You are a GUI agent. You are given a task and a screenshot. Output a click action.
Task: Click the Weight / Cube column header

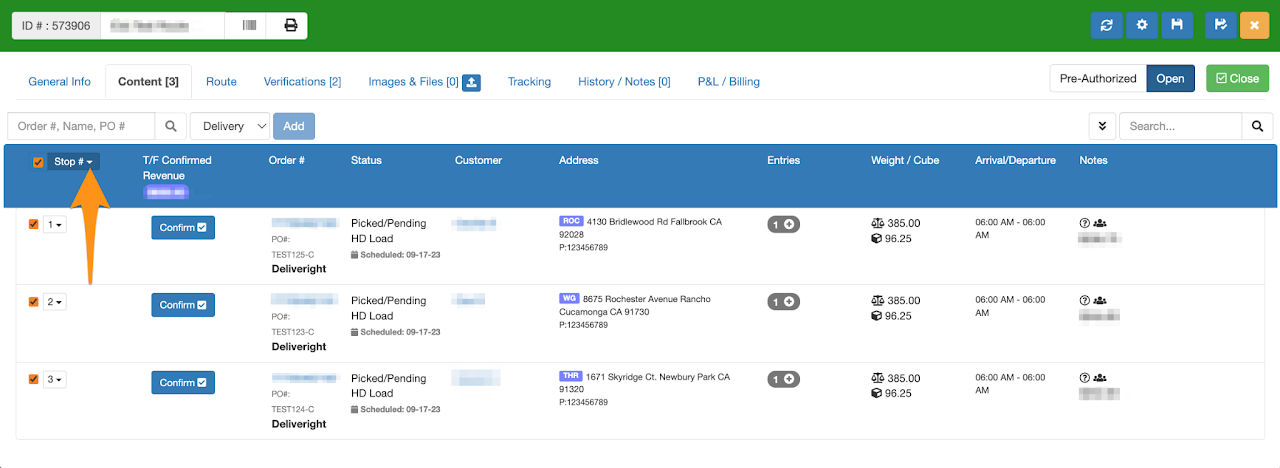tap(905, 160)
